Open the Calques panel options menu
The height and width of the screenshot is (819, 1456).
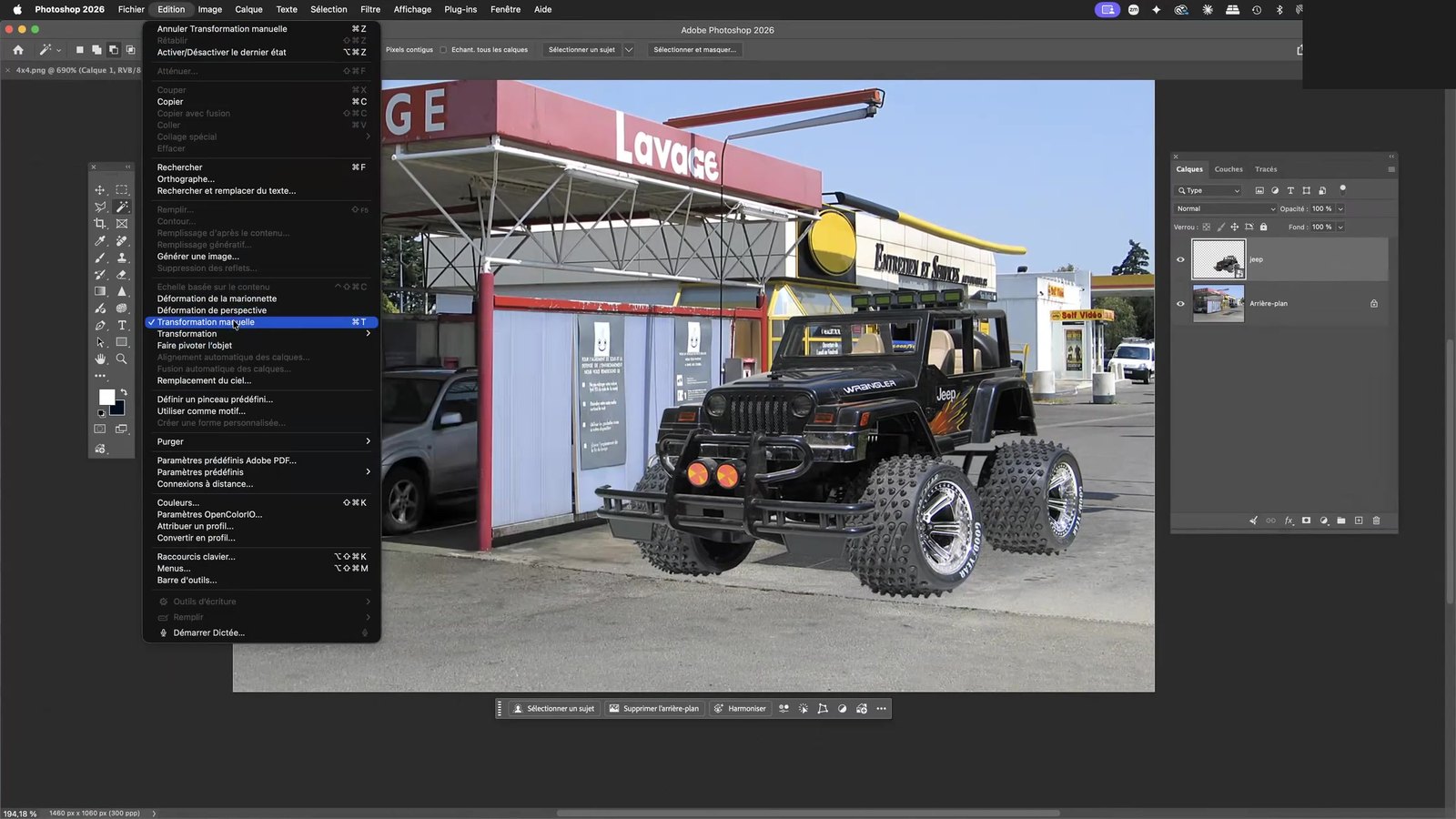point(1391,169)
